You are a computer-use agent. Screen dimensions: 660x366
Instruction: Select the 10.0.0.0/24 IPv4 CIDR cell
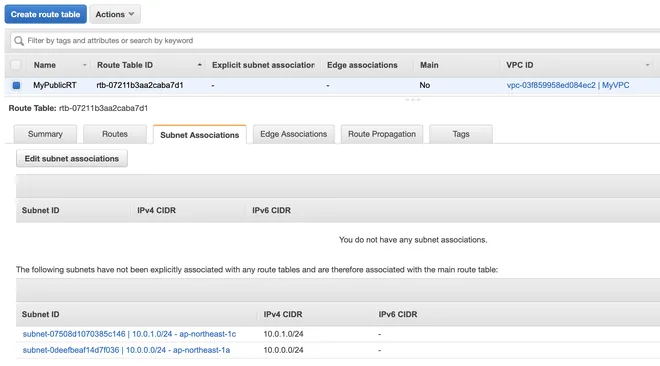pos(283,350)
